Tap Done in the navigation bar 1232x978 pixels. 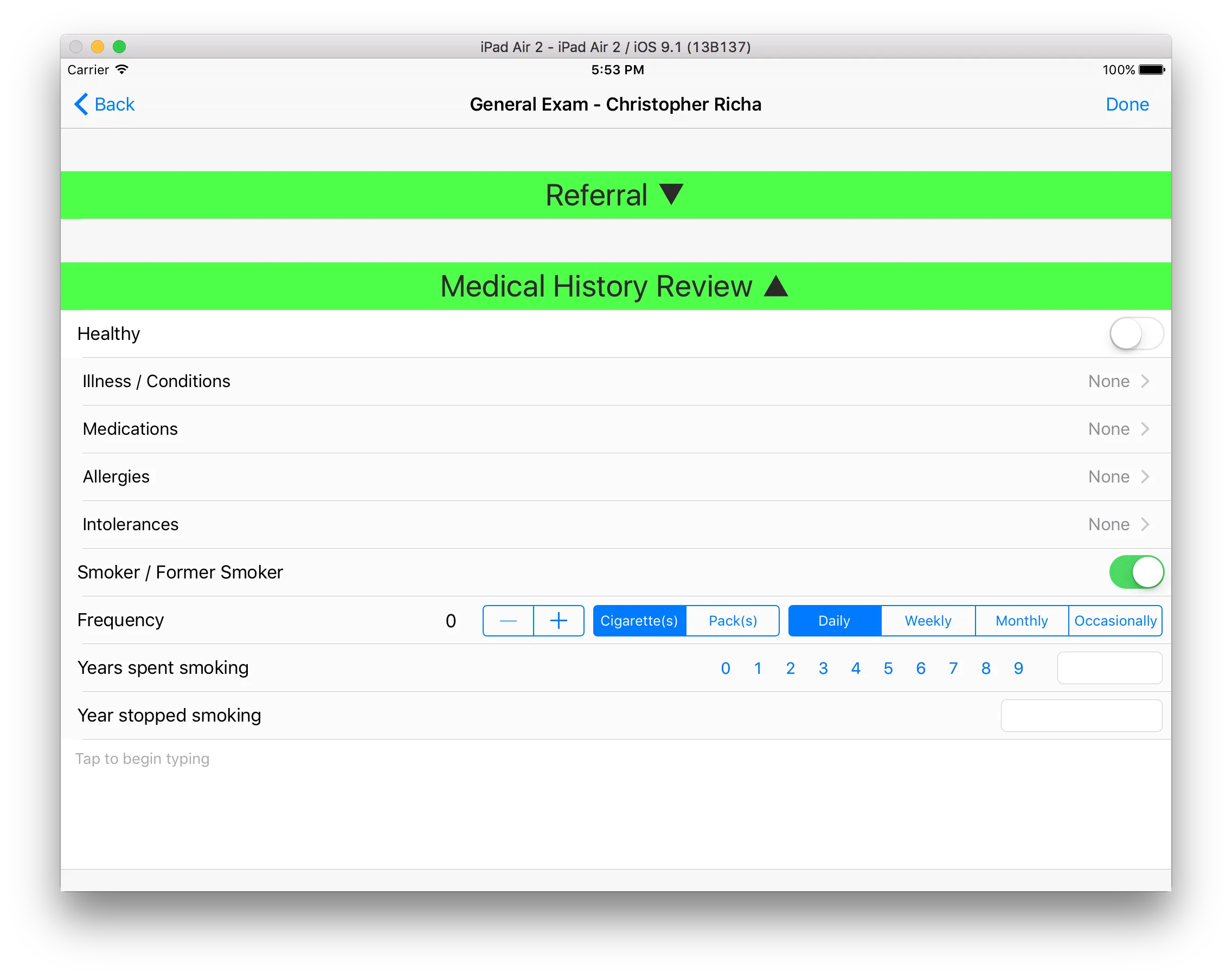point(1126,105)
